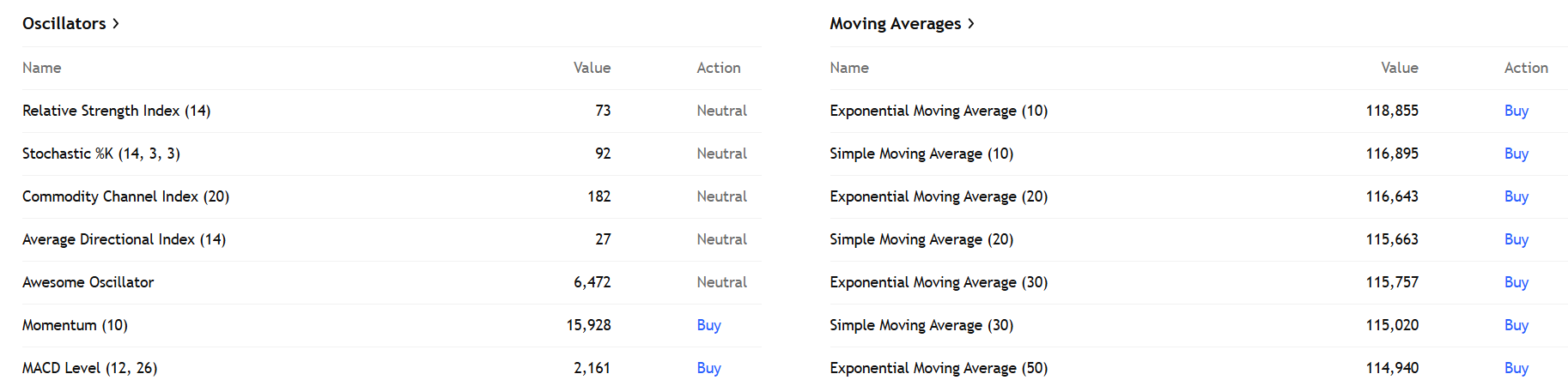Click Buy for Exponential Moving Average (10)

[x=1516, y=111]
